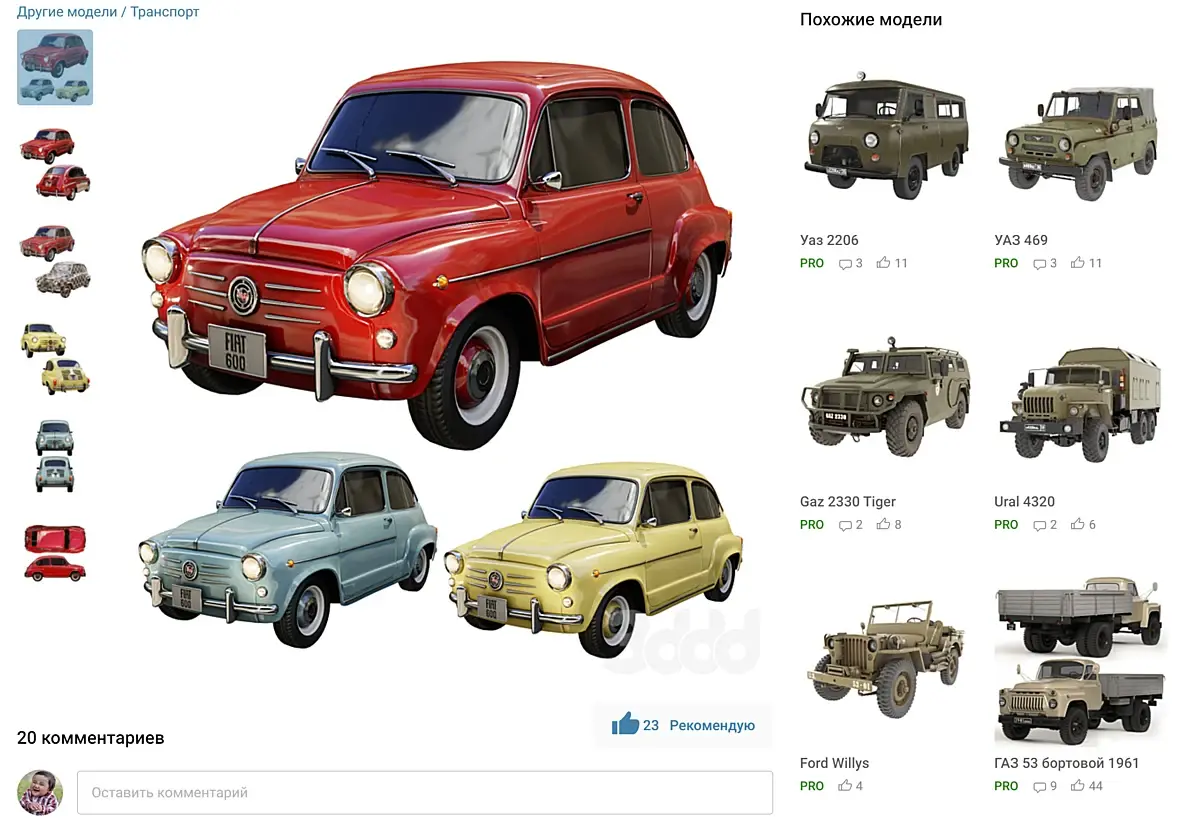The image size is (1180, 825).
Task: Click the like icon under УАЗ 469
Action: point(1078,263)
